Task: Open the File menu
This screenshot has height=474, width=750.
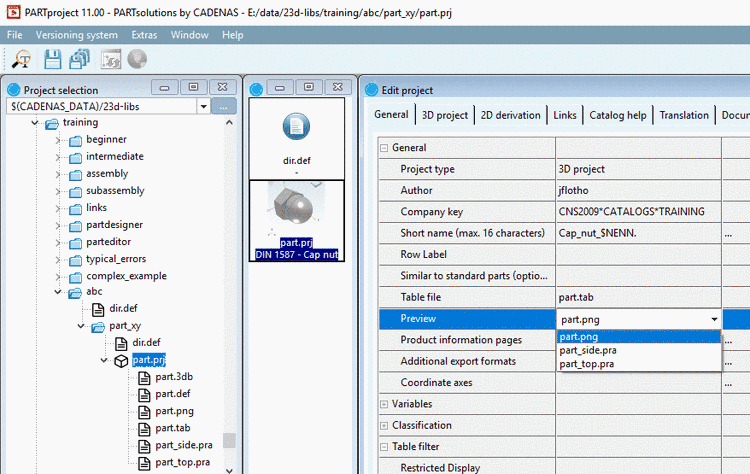Action: [14, 35]
